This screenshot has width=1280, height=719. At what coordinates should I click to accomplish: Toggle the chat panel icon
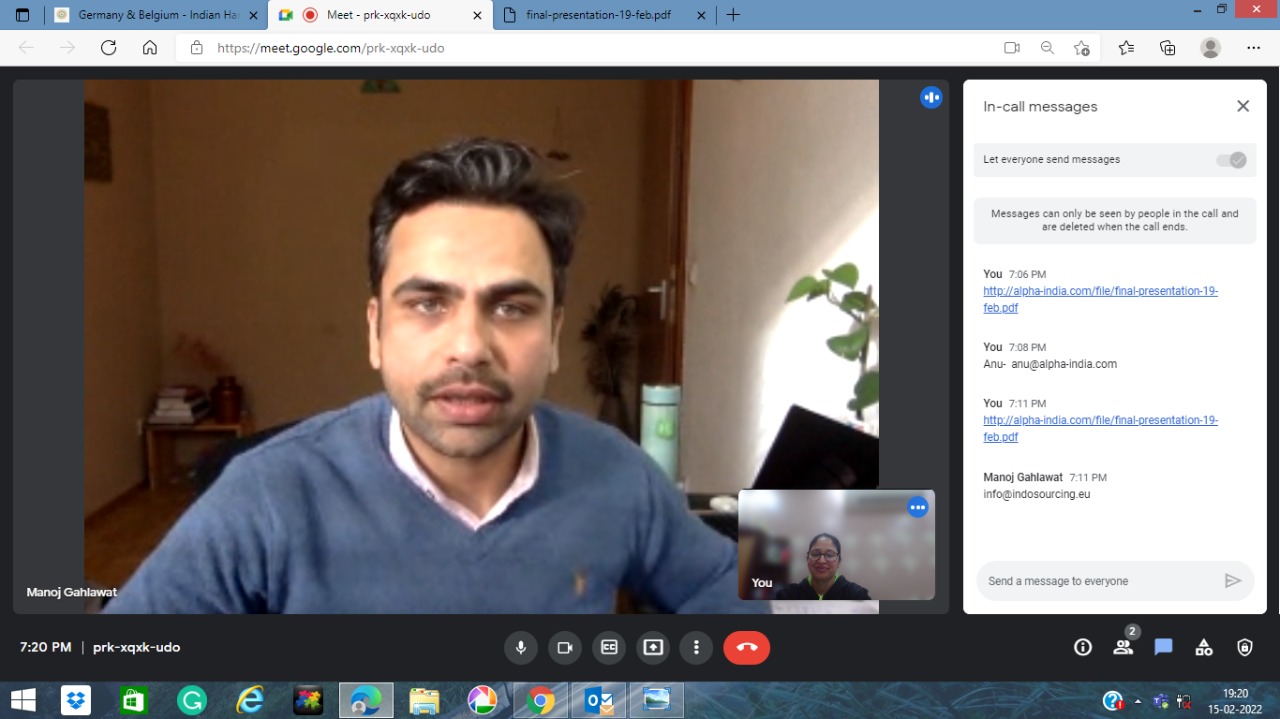click(1163, 647)
